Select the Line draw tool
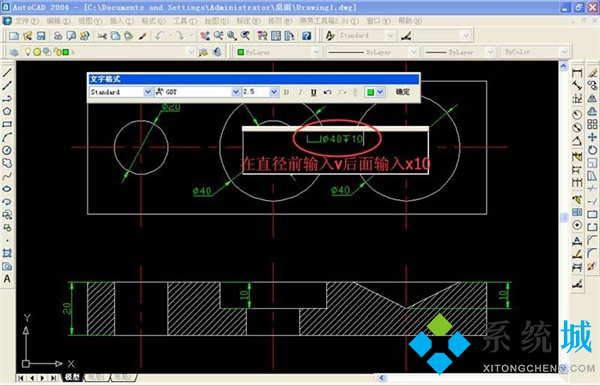The height and width of the screenshot is (386, 600). click(x=7, y=72)
